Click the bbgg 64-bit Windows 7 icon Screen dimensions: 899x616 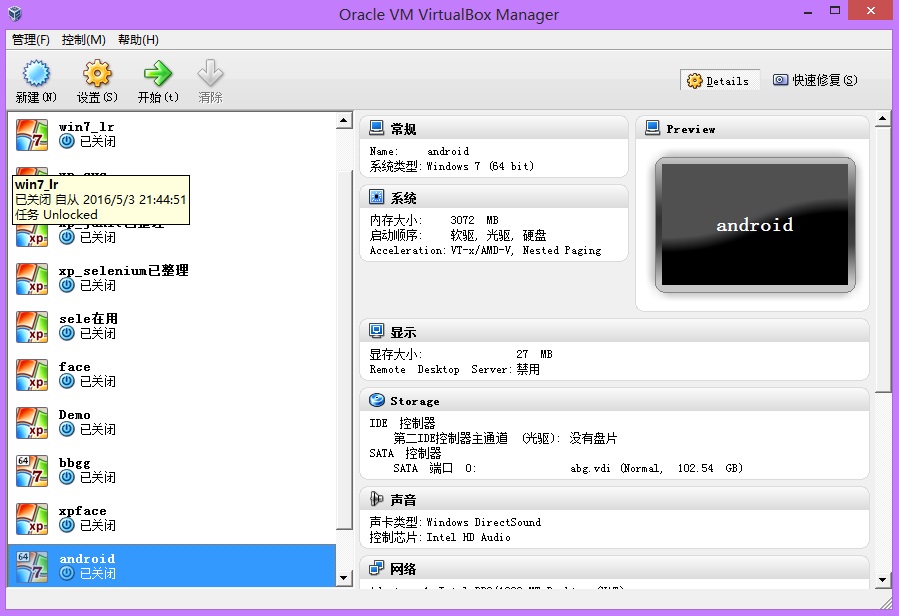pyautogui.click(x=32, y=471)
